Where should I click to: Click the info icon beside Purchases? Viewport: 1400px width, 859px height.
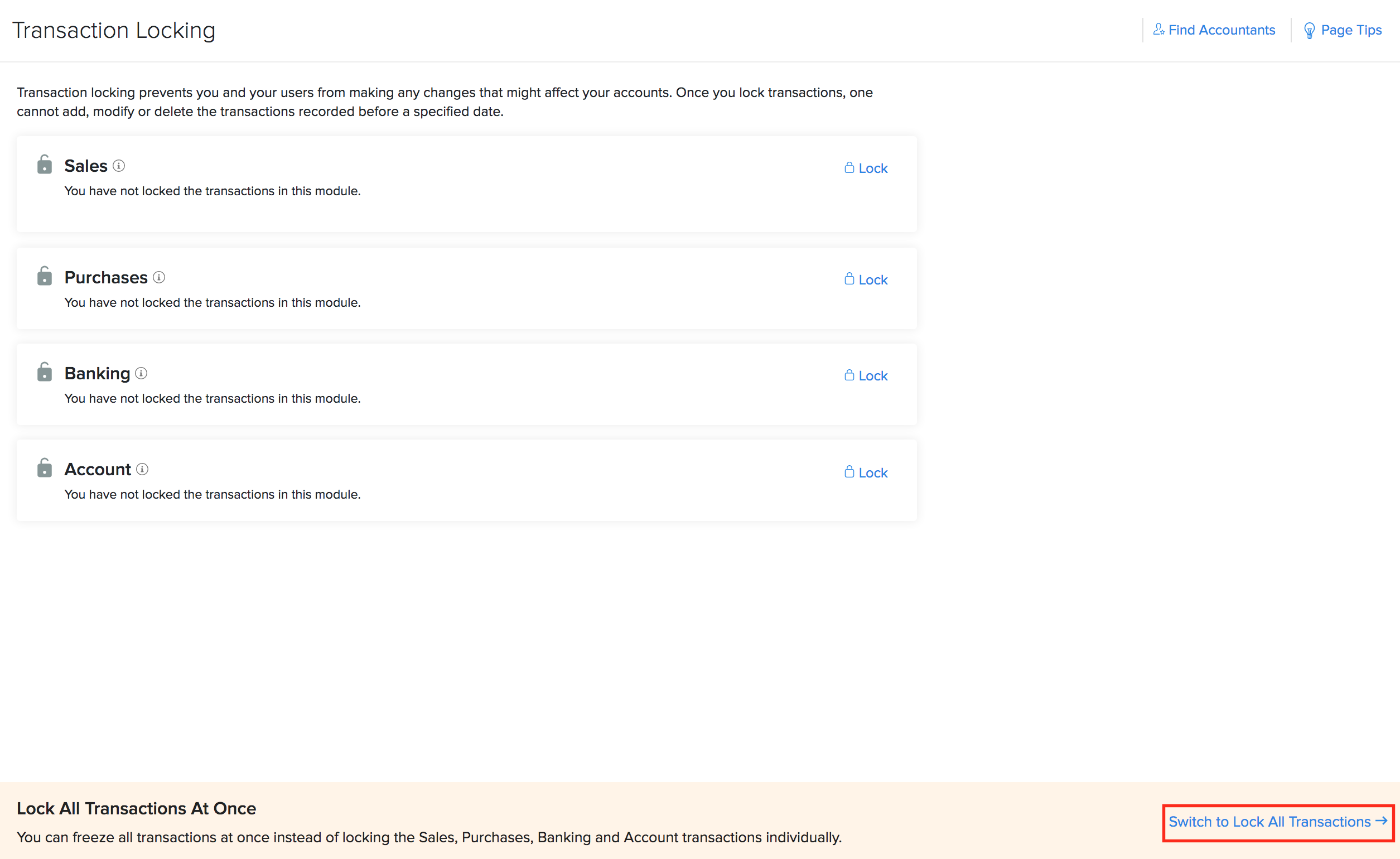point(159,277)
